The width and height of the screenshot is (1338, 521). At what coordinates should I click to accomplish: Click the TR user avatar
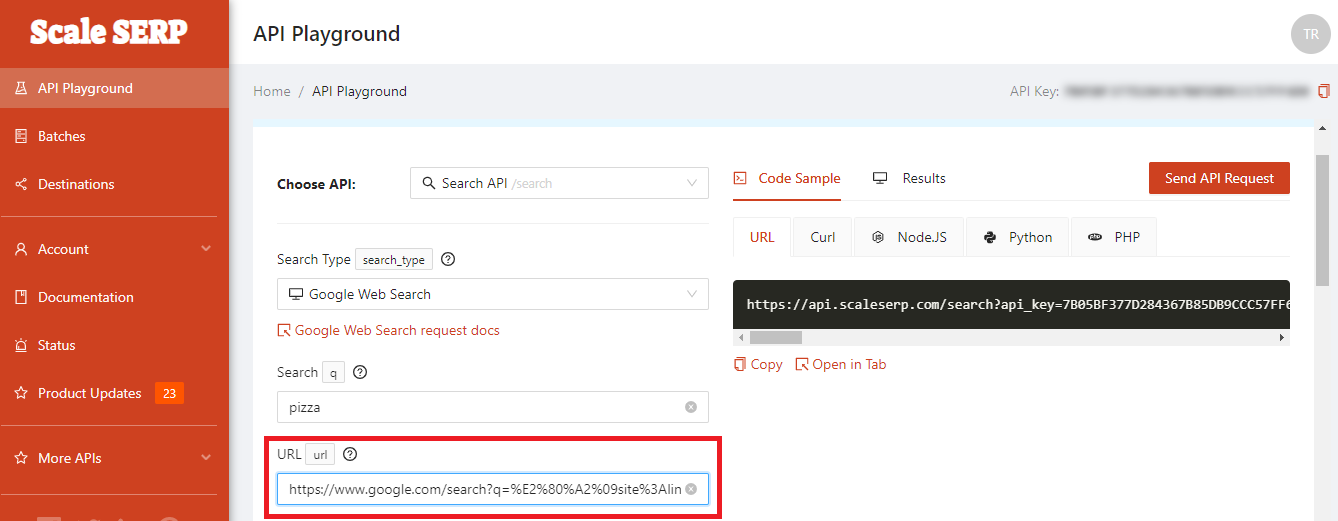1311,34
